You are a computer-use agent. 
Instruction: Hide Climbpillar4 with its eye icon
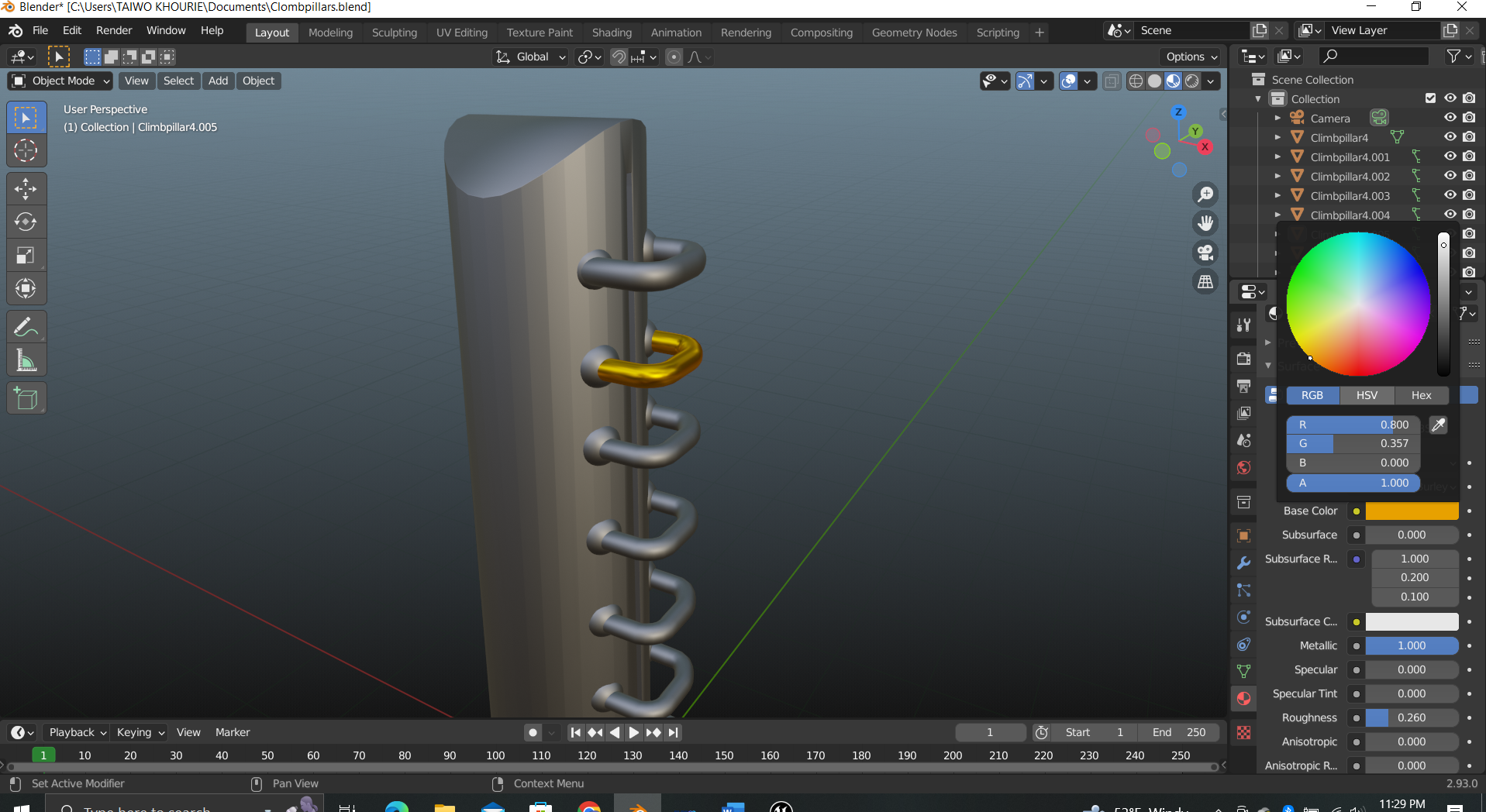pos(1450,137)
